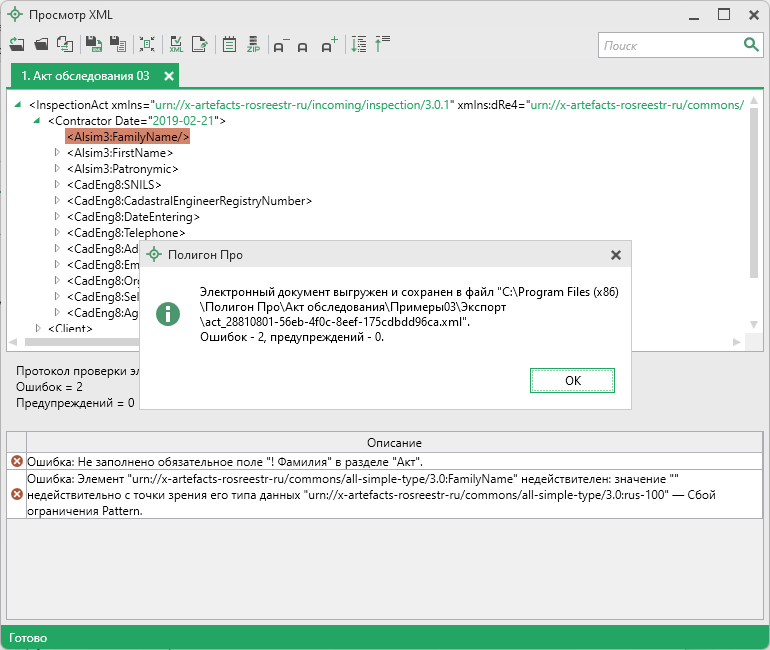The height and width of the screenshot is (650, 770).
Task: Click the collapse all nodes icon
Action: coord(382,45)
